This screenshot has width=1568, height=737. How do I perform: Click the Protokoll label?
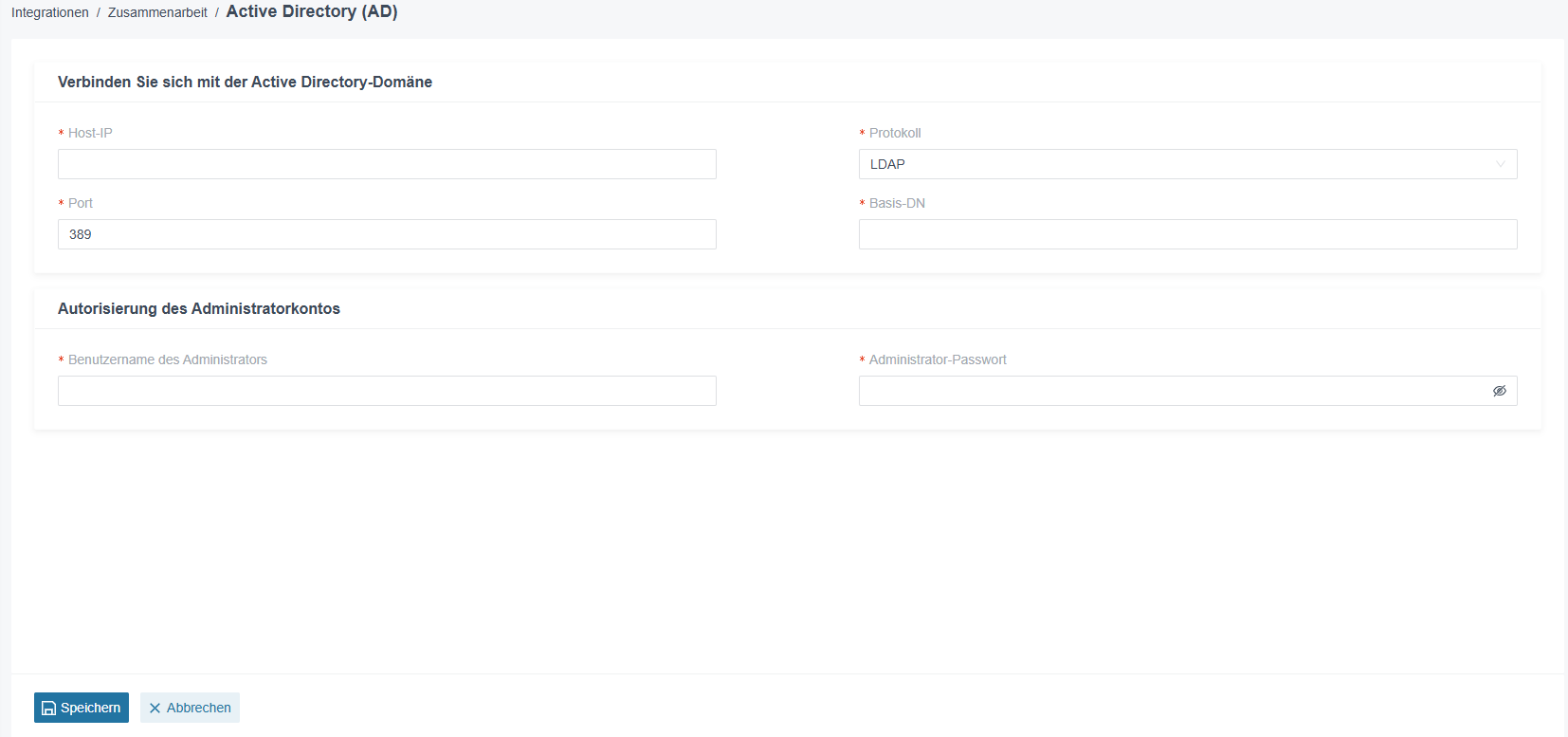(x=895, y=133)
